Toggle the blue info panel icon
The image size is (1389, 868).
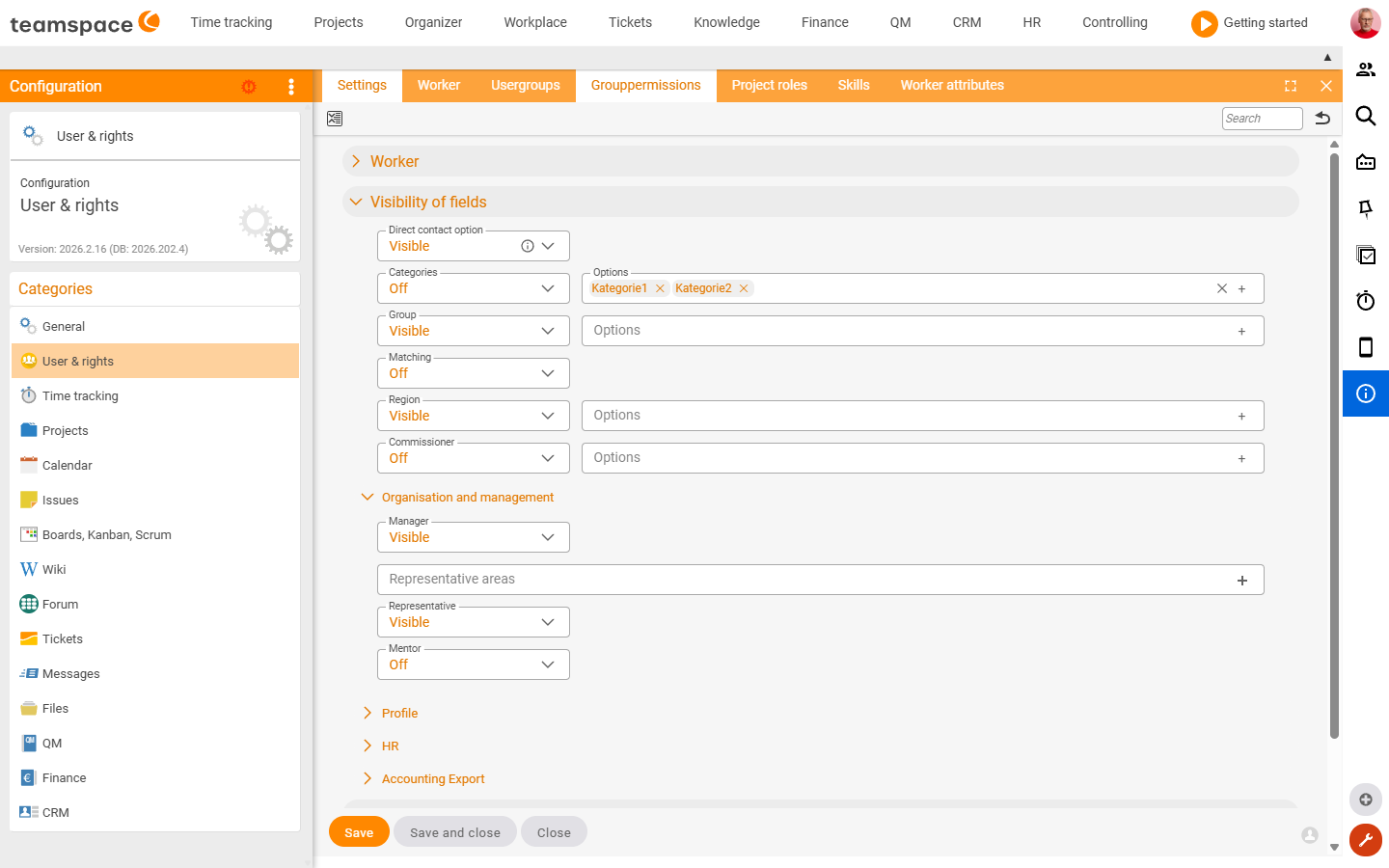[x=1366, y=393]
